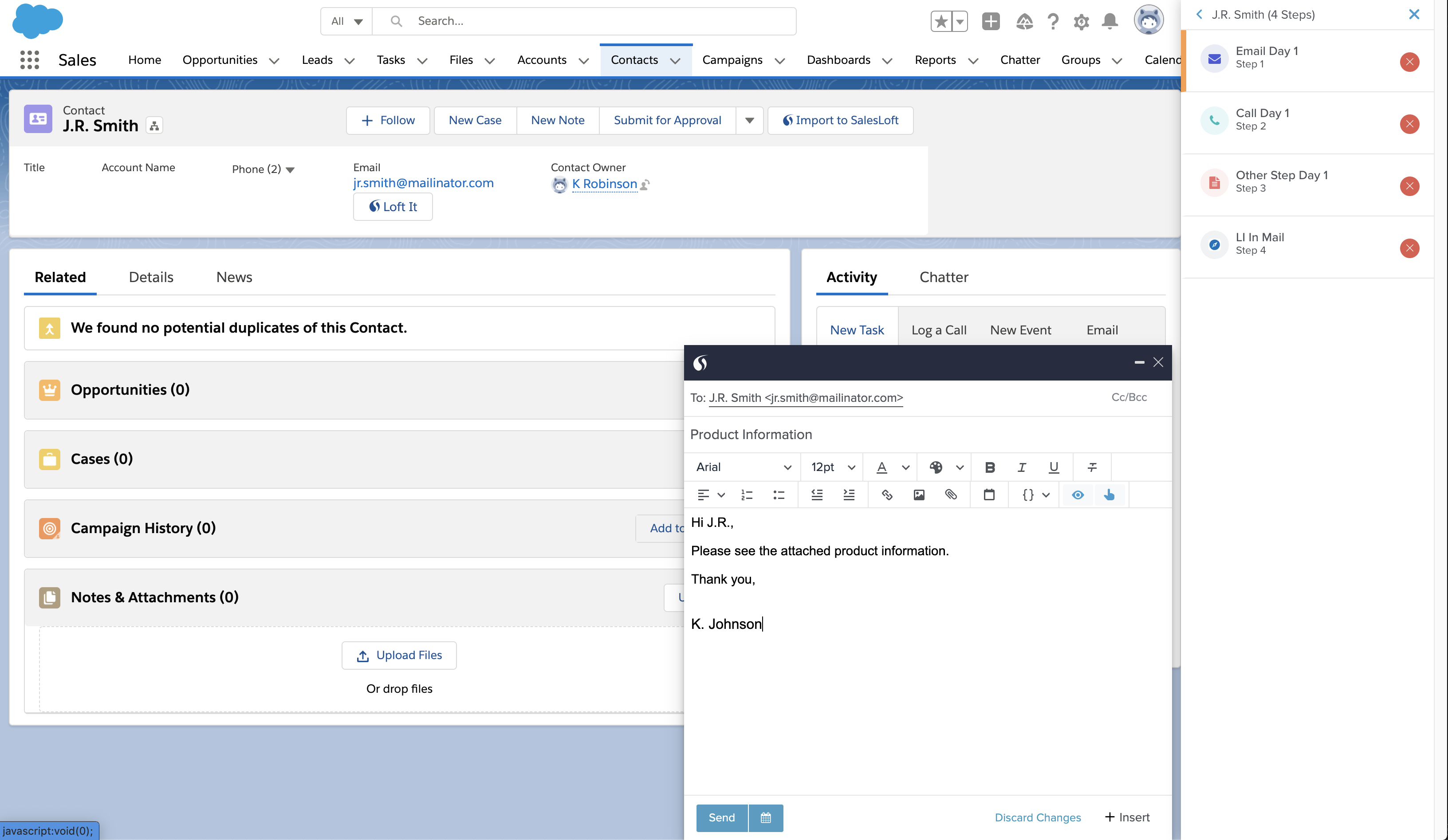The height and width of the screenshot is (840, 1448).
Task: Toggle bold formatting in email editor
Action: pos(989,467)
